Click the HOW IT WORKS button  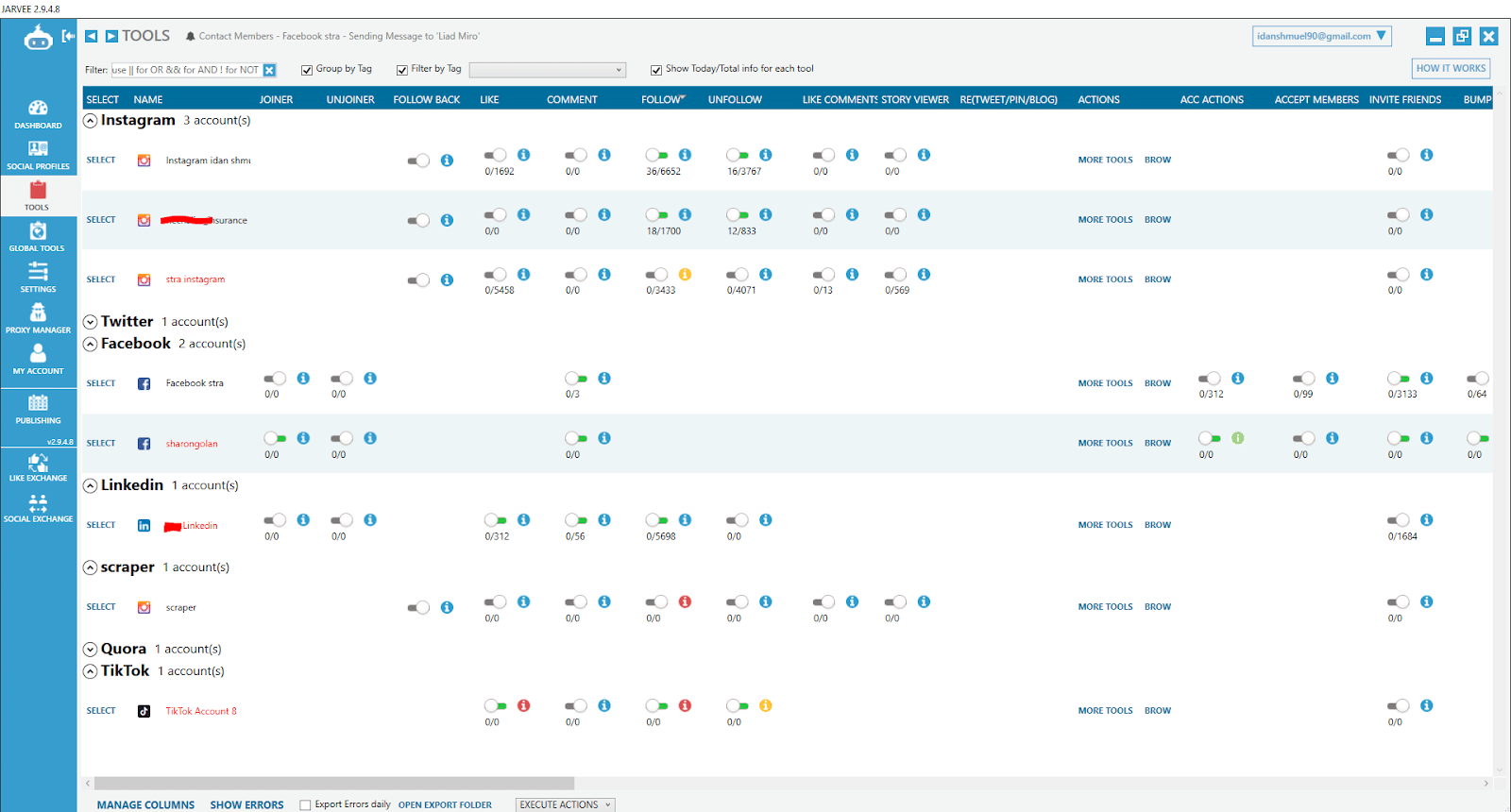pos(1451,68)
